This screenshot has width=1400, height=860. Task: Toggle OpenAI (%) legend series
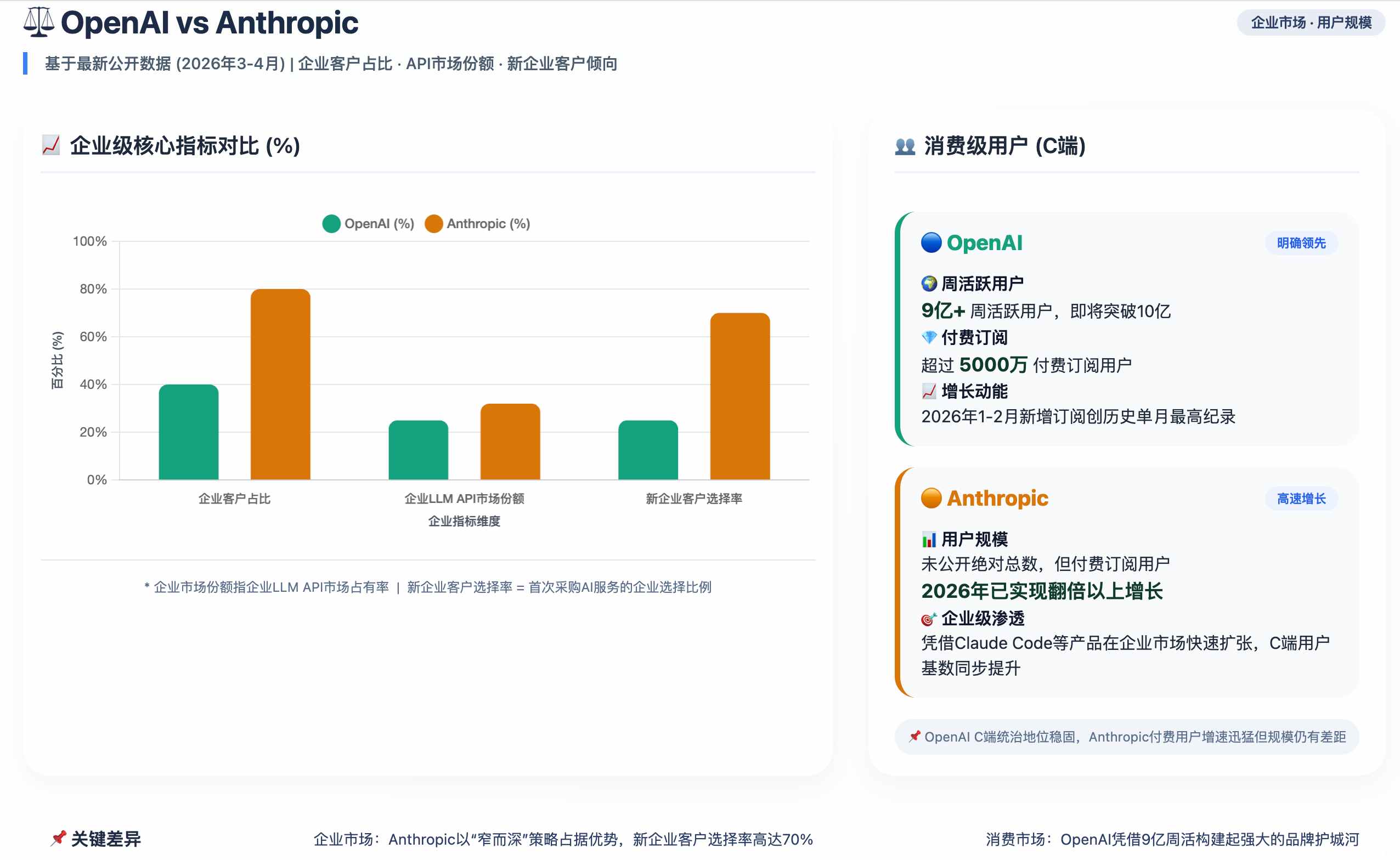click(x=379, y=224)
